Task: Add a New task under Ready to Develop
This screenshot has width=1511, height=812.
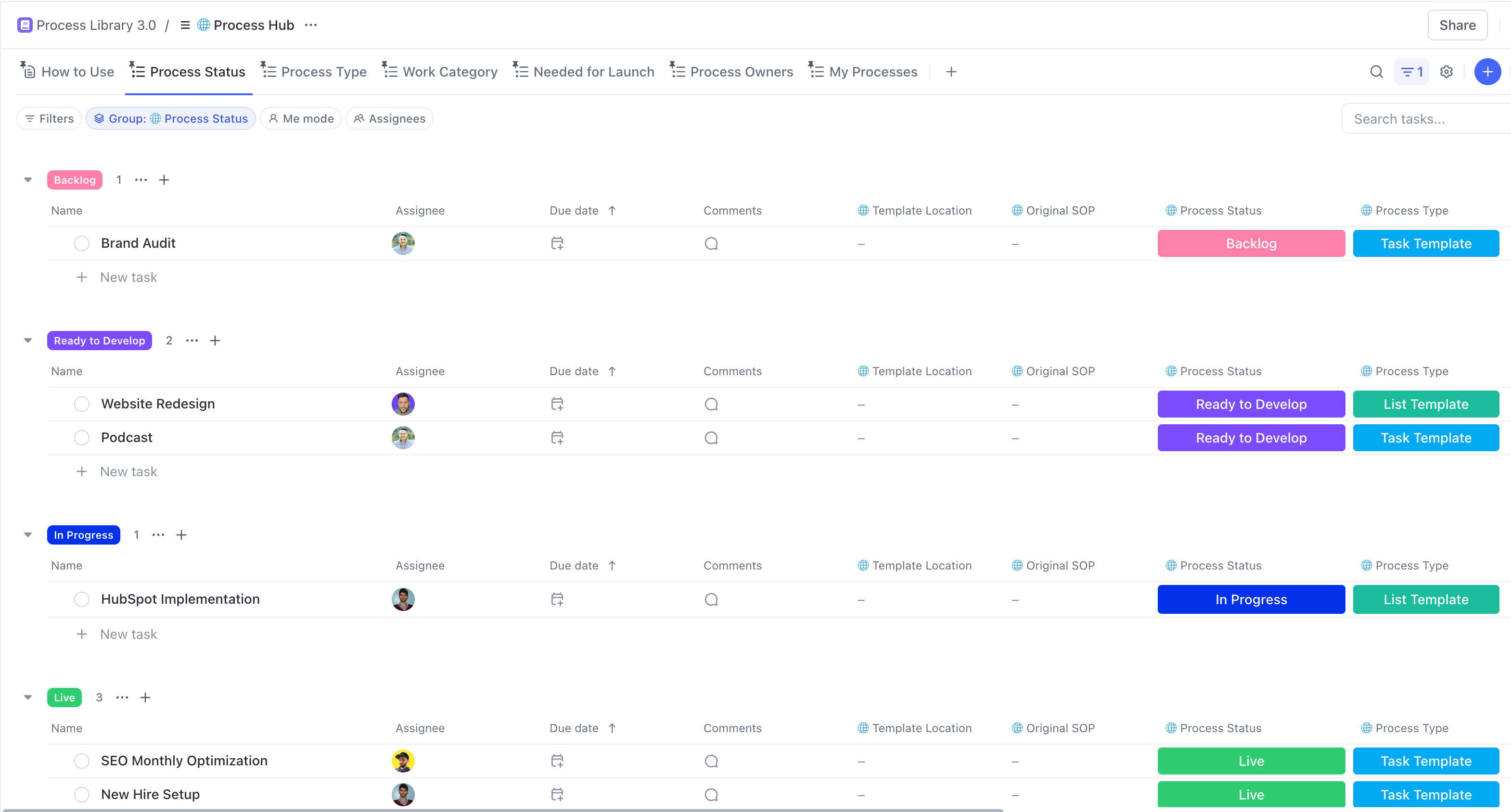Action: (x=128, y=471)
